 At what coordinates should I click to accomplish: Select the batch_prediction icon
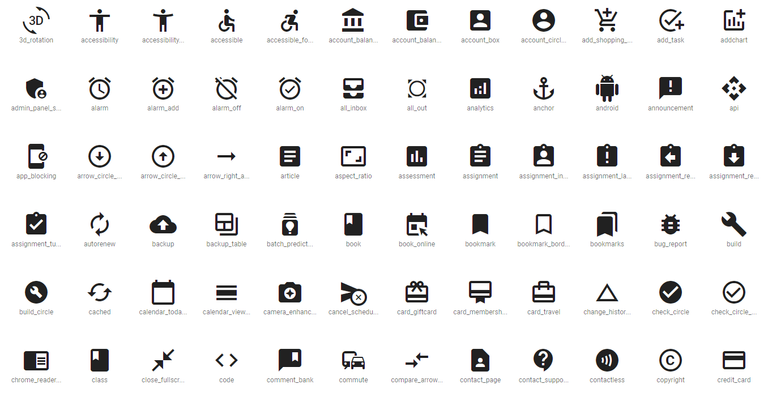(x=290, y=224)
